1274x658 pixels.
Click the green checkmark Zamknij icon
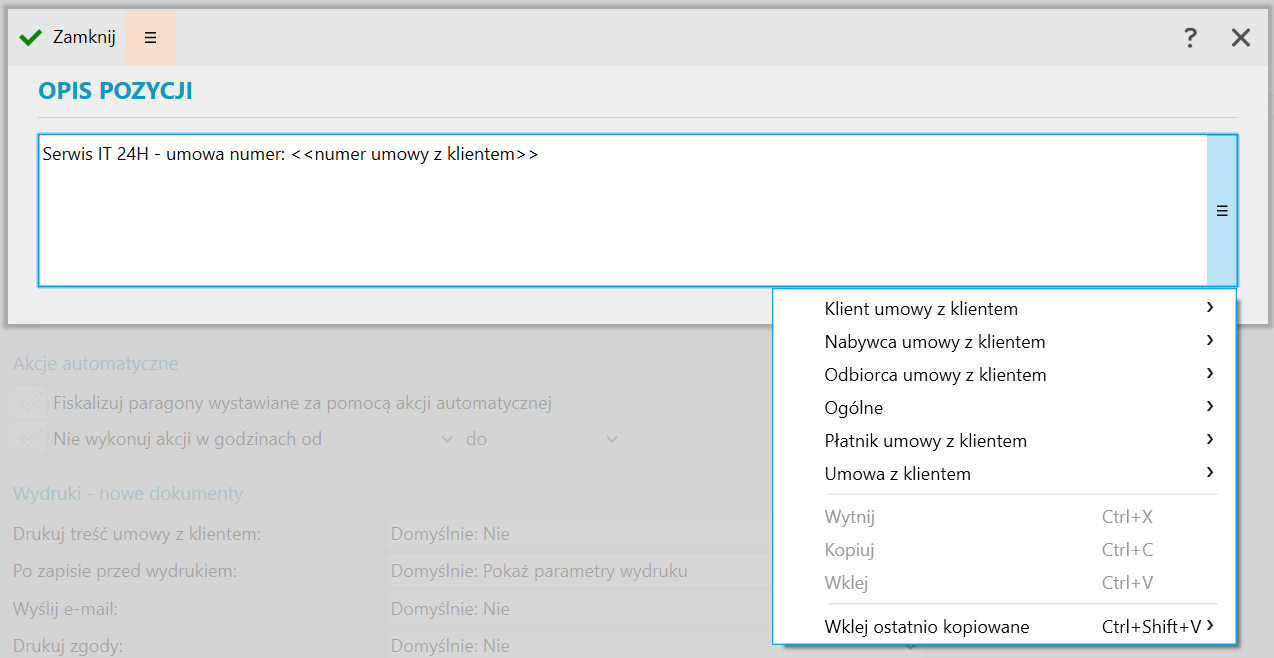tap(30, 38)
